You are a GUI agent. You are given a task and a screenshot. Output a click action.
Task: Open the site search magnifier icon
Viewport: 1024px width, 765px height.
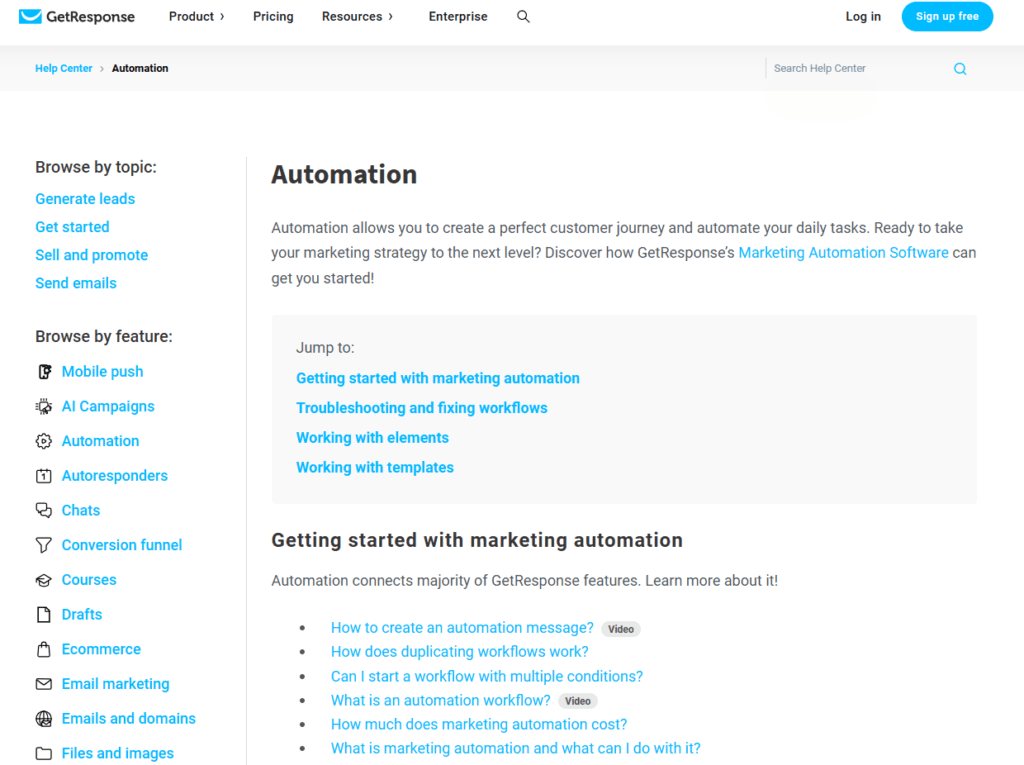[x=523, y=16]
